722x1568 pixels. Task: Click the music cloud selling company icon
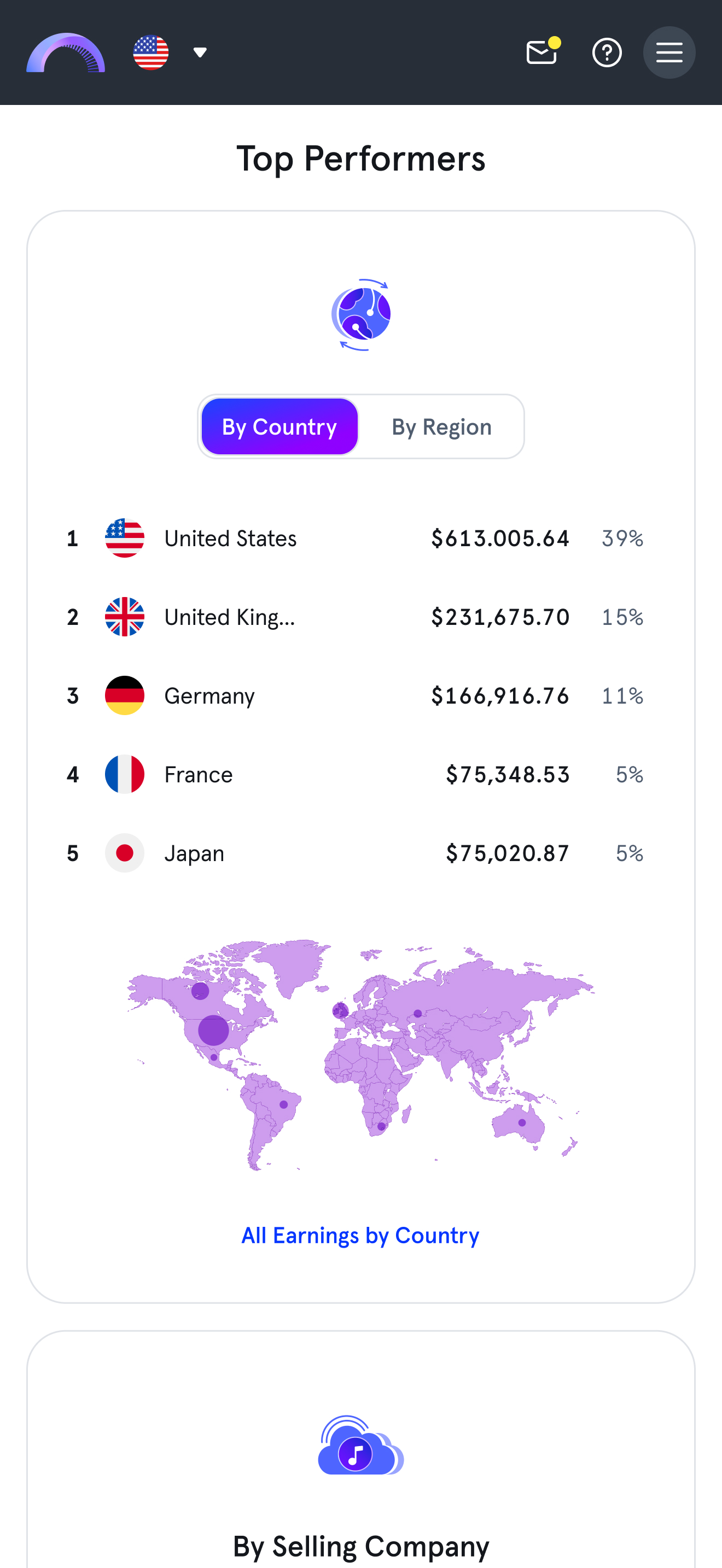click(361, 1445)
